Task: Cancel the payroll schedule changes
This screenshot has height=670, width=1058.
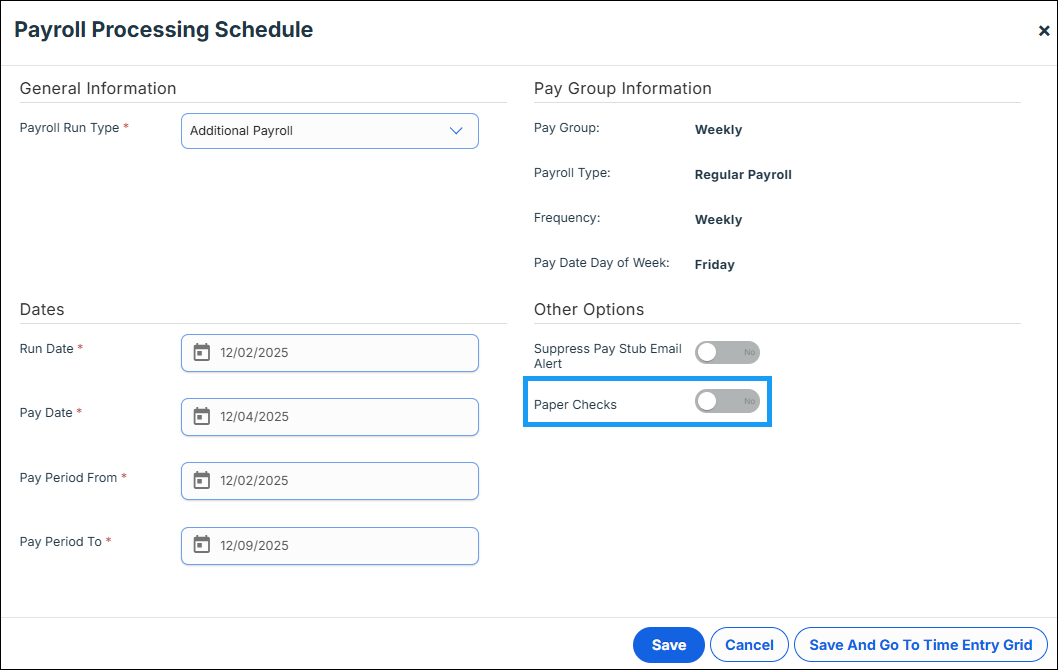Action: click(x=749, y=645)
